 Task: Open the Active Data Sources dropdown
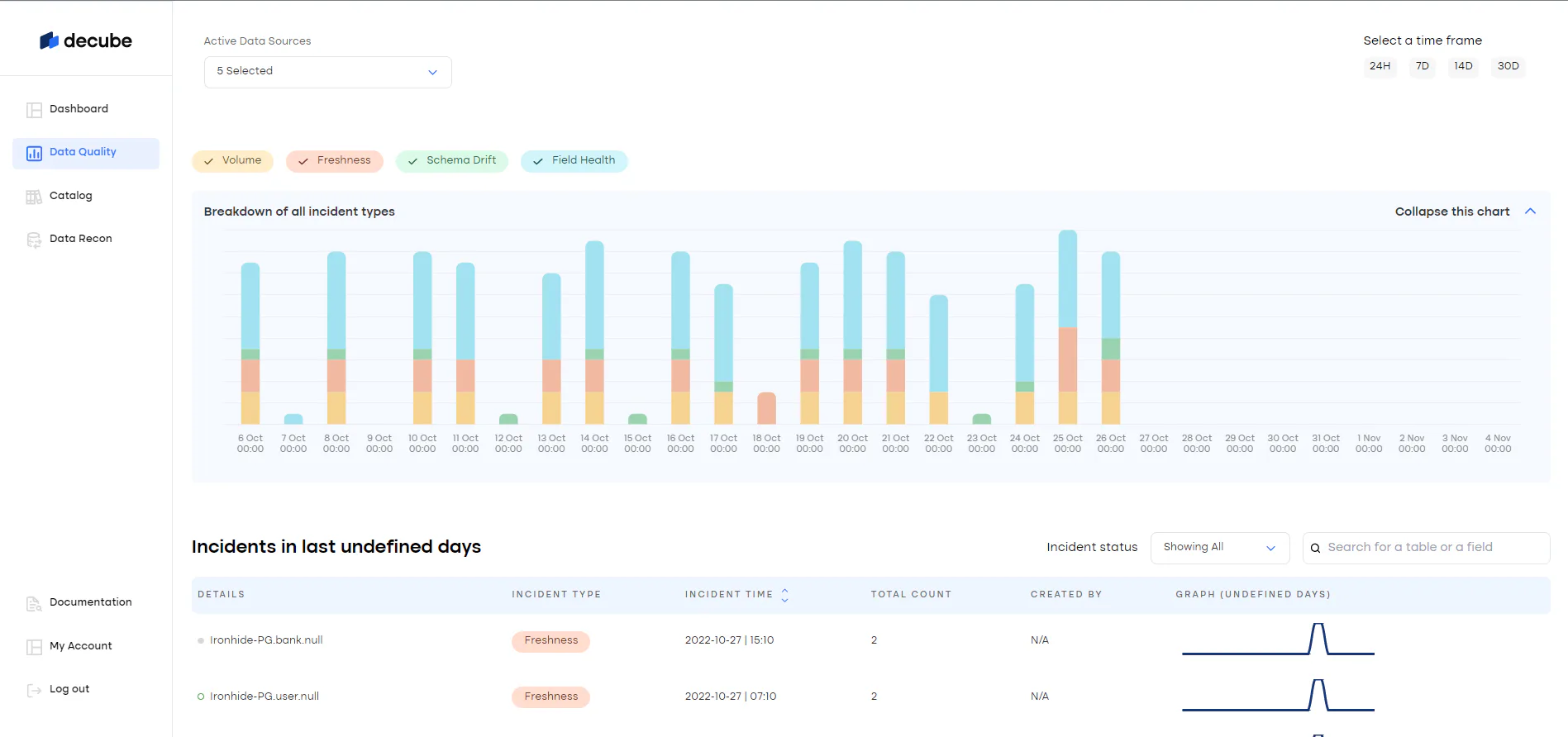tap(328, 72)
